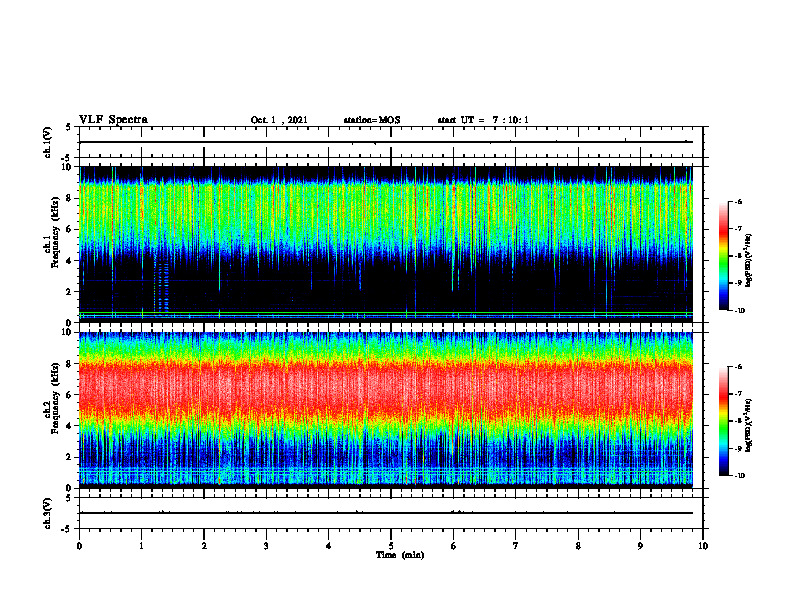Click the "-6" label on ch.1 colorbar
This screenshot has width=792, height=612.
click(x=739, y=201)
